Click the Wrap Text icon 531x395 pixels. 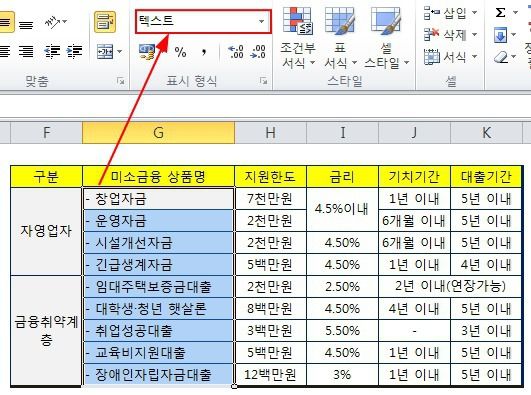[105, 22]
